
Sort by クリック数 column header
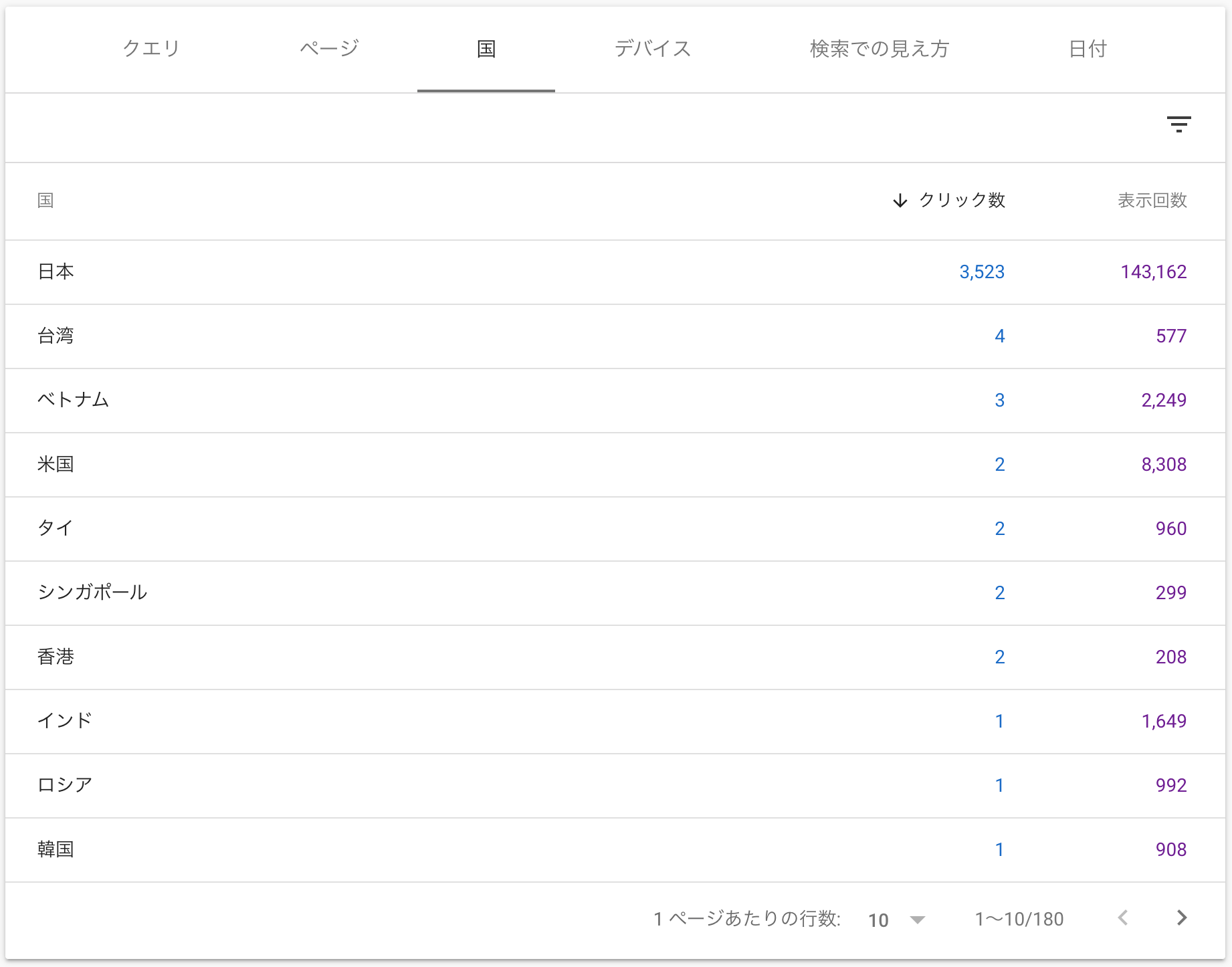coord(962,201)
